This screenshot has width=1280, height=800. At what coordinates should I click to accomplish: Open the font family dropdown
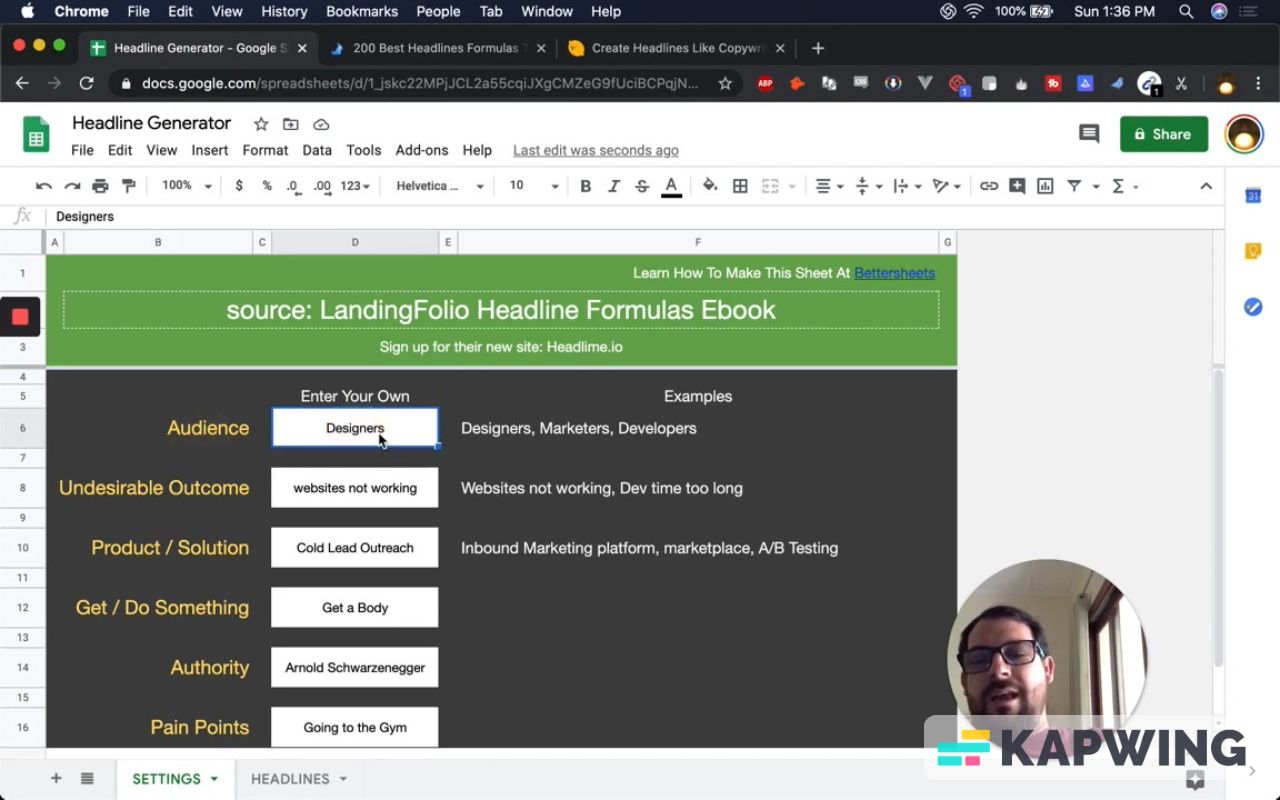pyautogui.click(x=440, y=186)
